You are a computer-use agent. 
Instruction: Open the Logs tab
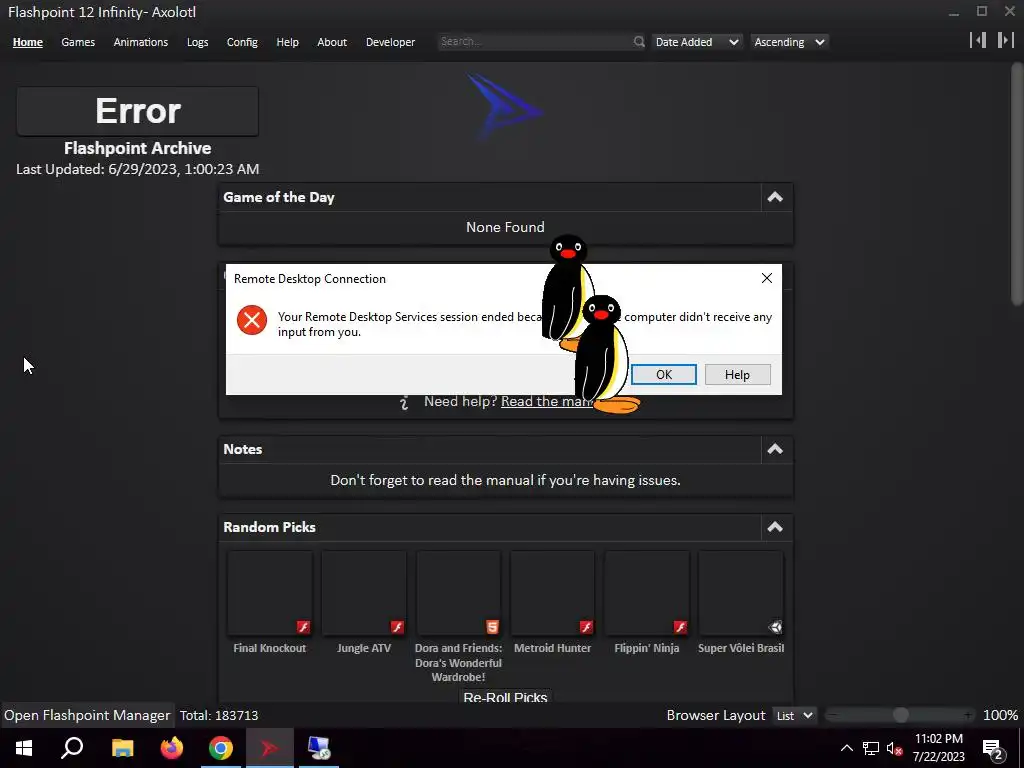click(x=197, y=42)
